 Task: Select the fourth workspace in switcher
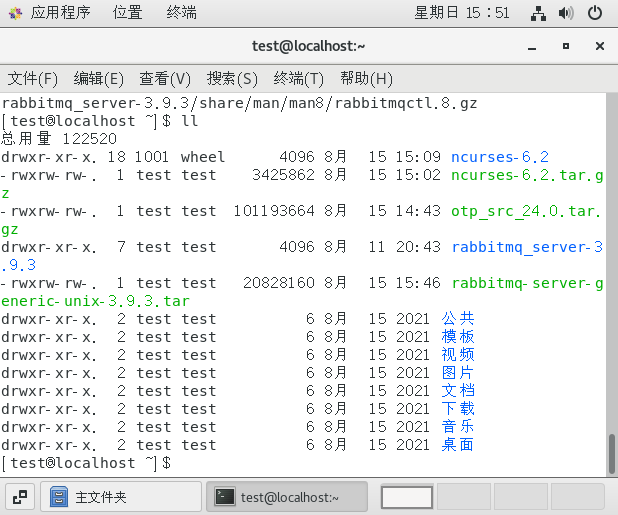pyautogui.click(x=577, y=497)
